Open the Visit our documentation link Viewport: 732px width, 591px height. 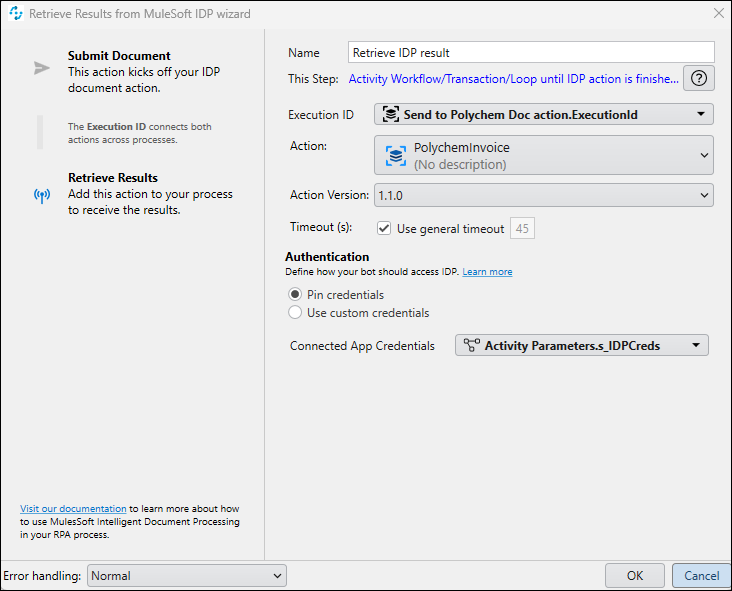tap(73, 508)
